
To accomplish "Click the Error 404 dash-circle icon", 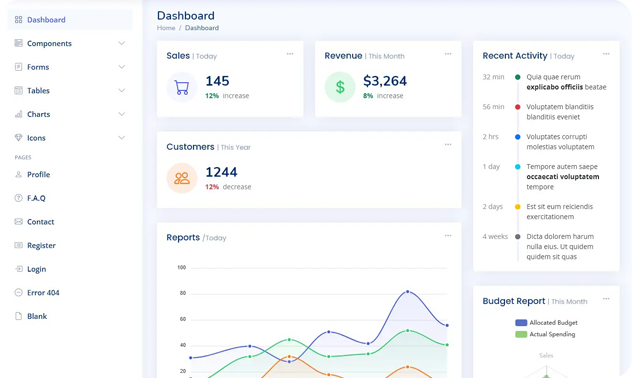I will [x=18, y=293].
